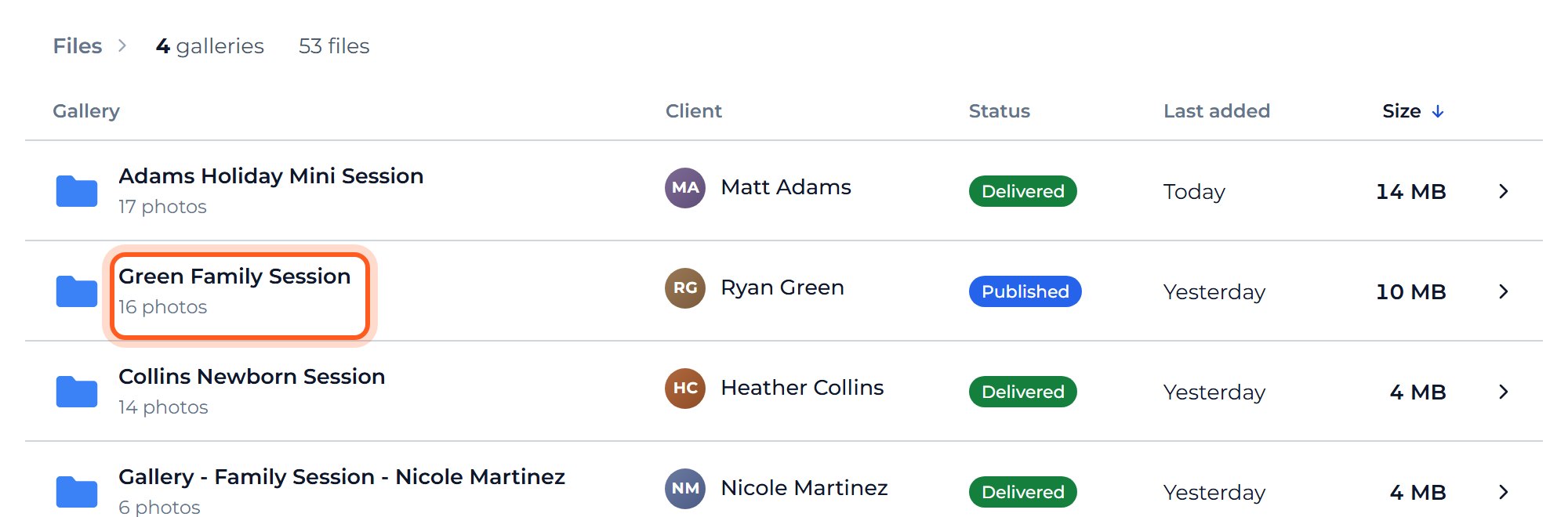Open the Nicole Martinez gallery row chevron
The width and height of the screenshot is (1568, 517).
click(1503, 492)
